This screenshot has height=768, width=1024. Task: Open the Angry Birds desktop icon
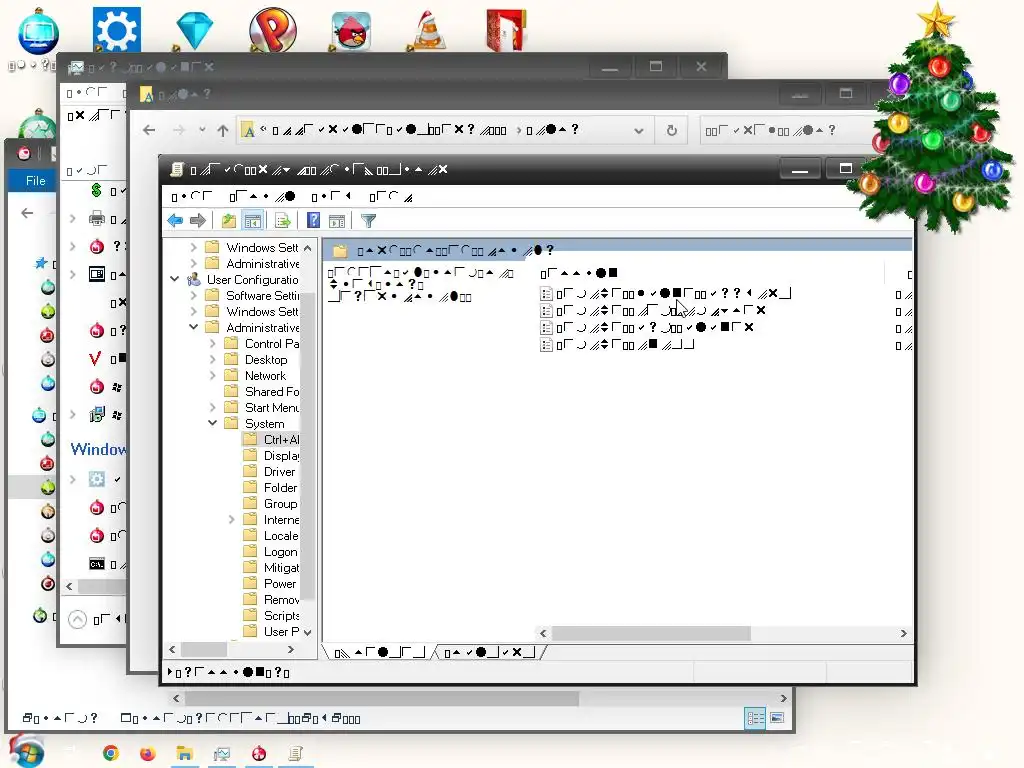[351, 31]
